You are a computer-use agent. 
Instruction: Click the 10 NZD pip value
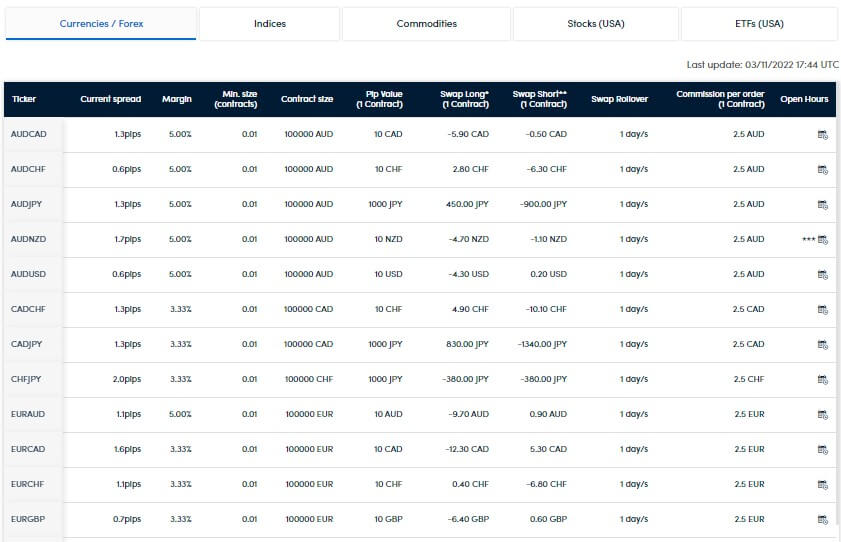pos(388,239)
